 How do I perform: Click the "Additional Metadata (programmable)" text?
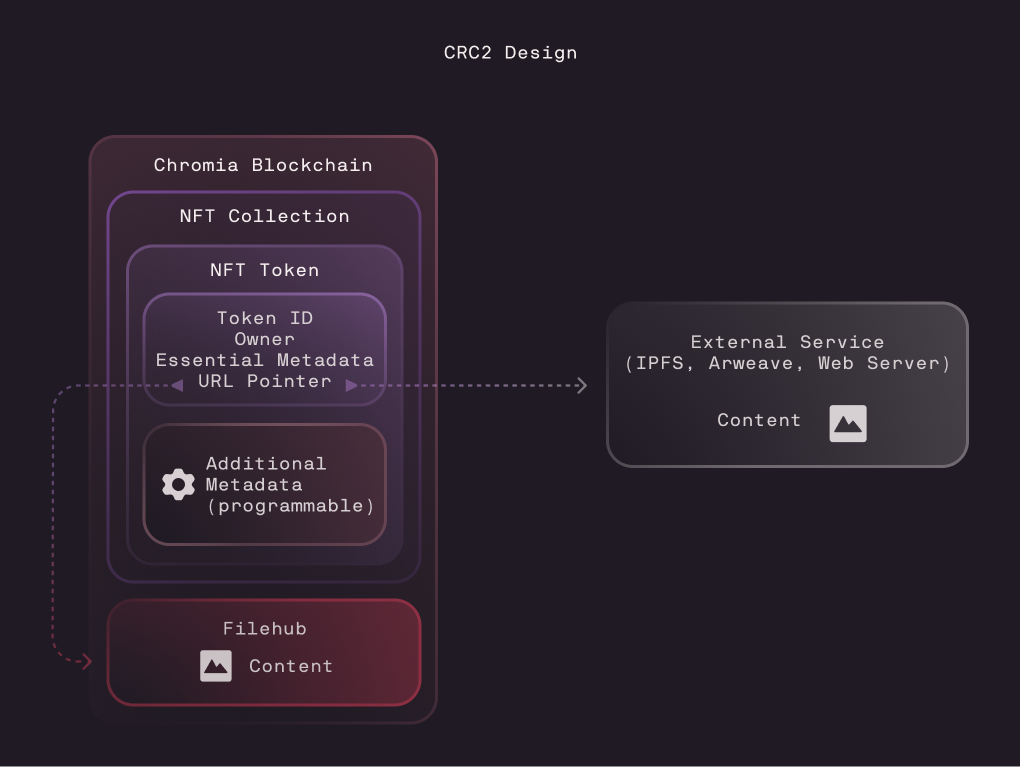click(x=290, y=485)
